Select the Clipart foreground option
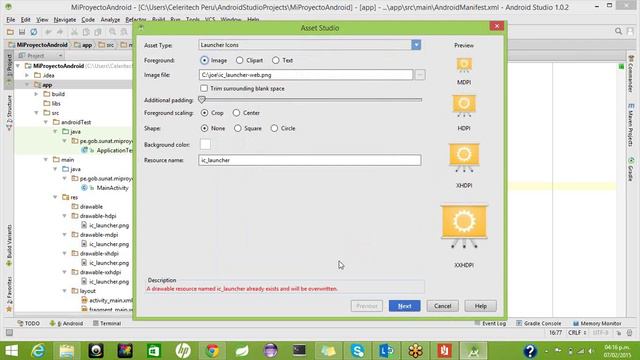Screen dimensions: 640x360 240,60
